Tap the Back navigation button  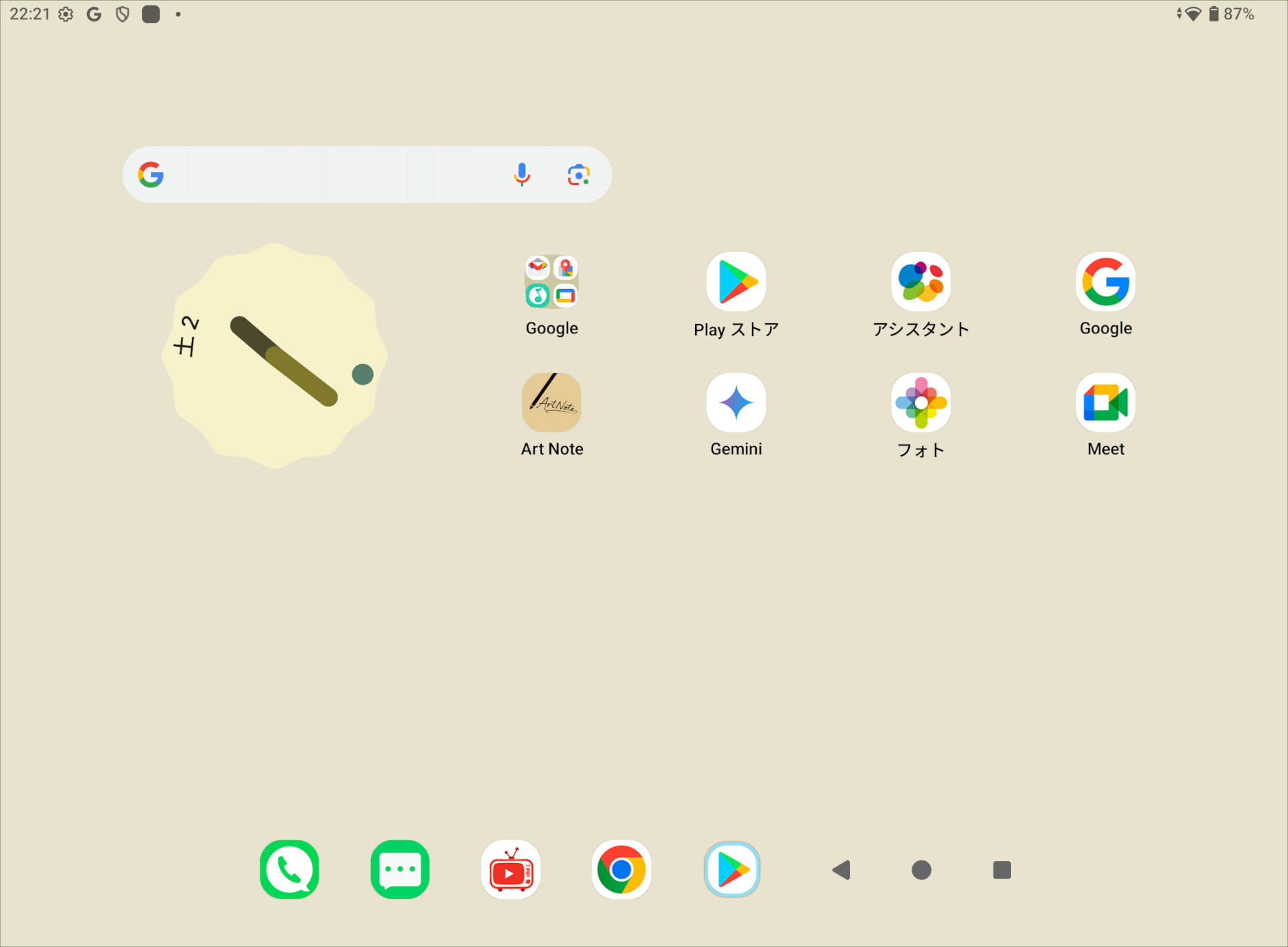point(841,870)
